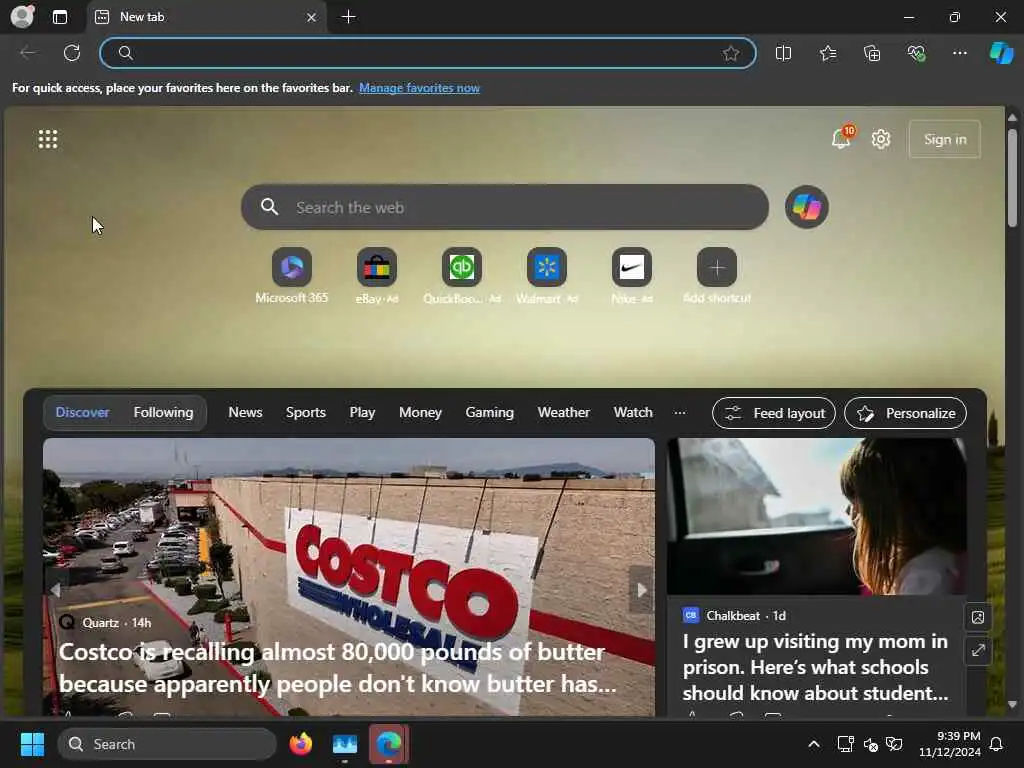
Task: Open the News category
Action: (x=246, y=413)
